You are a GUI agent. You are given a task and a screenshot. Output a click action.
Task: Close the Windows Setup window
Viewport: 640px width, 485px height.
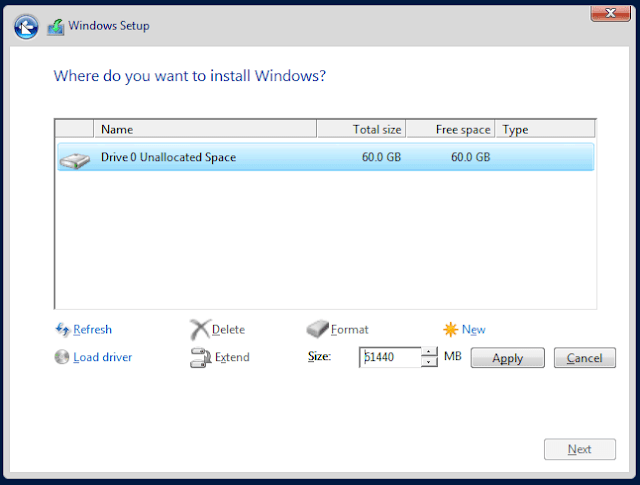click(x=603, y=12)
